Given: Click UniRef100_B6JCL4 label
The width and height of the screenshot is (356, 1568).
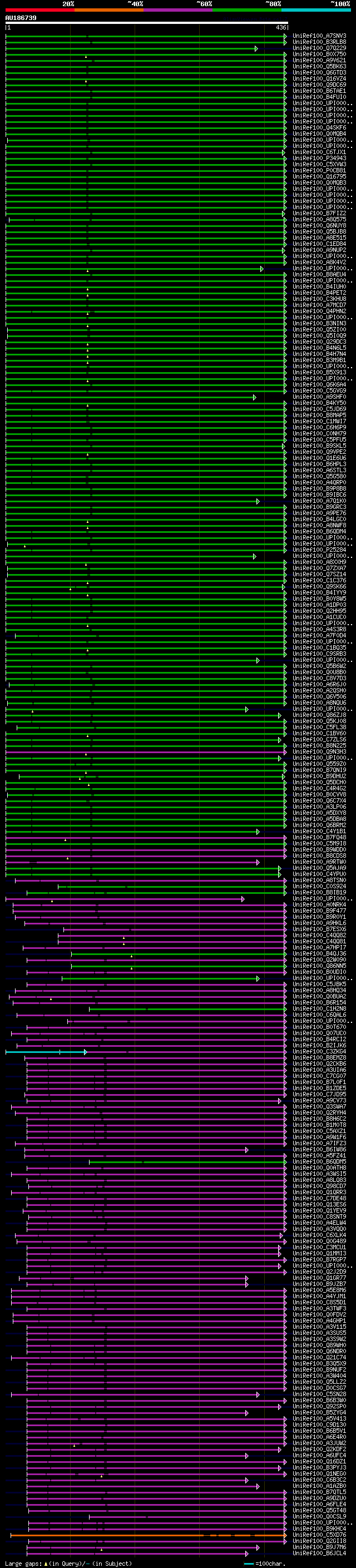Looking at the screenshot, I should click(319, 1554).
